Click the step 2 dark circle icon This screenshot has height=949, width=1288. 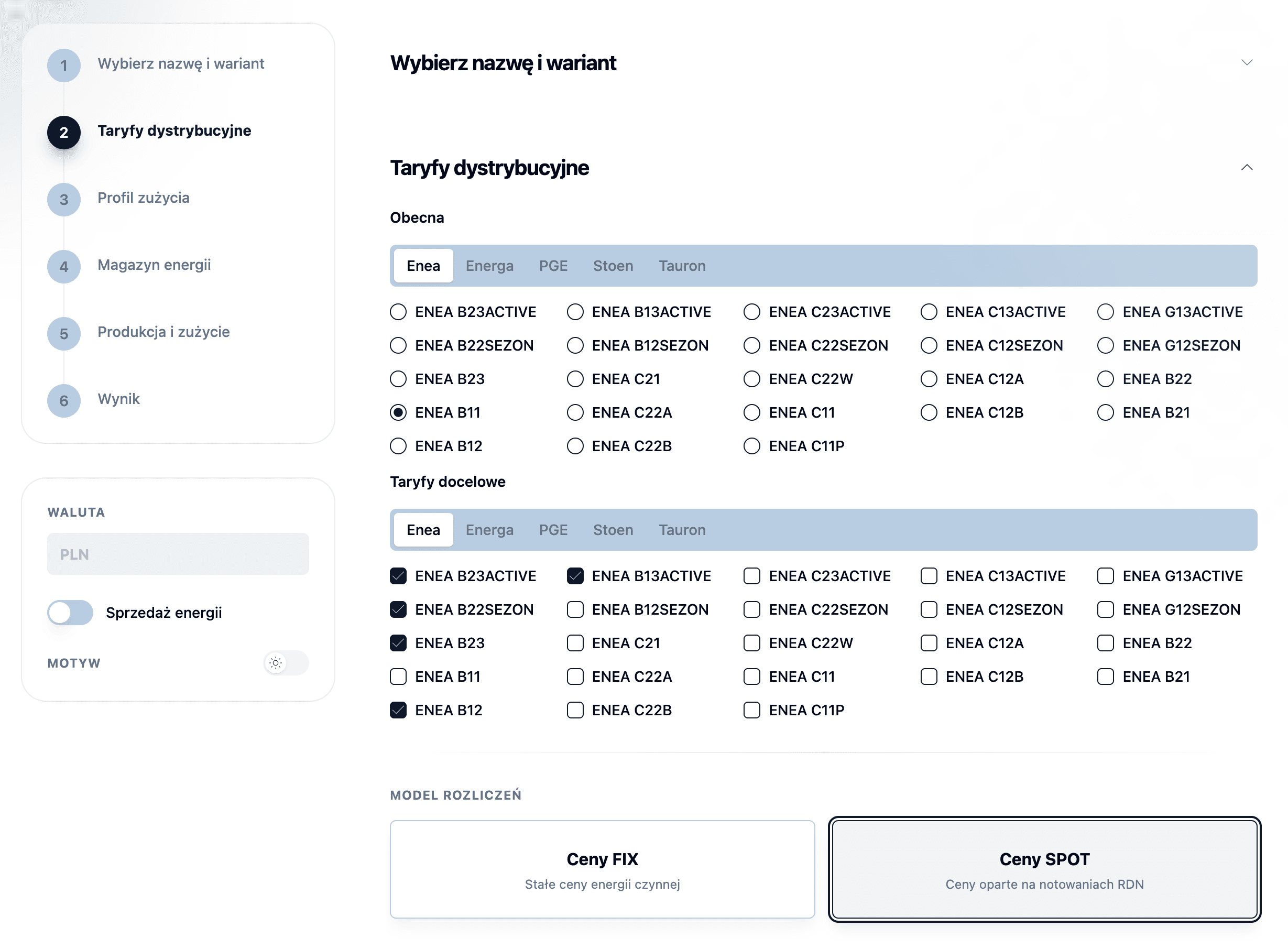(x=64, y=132)
